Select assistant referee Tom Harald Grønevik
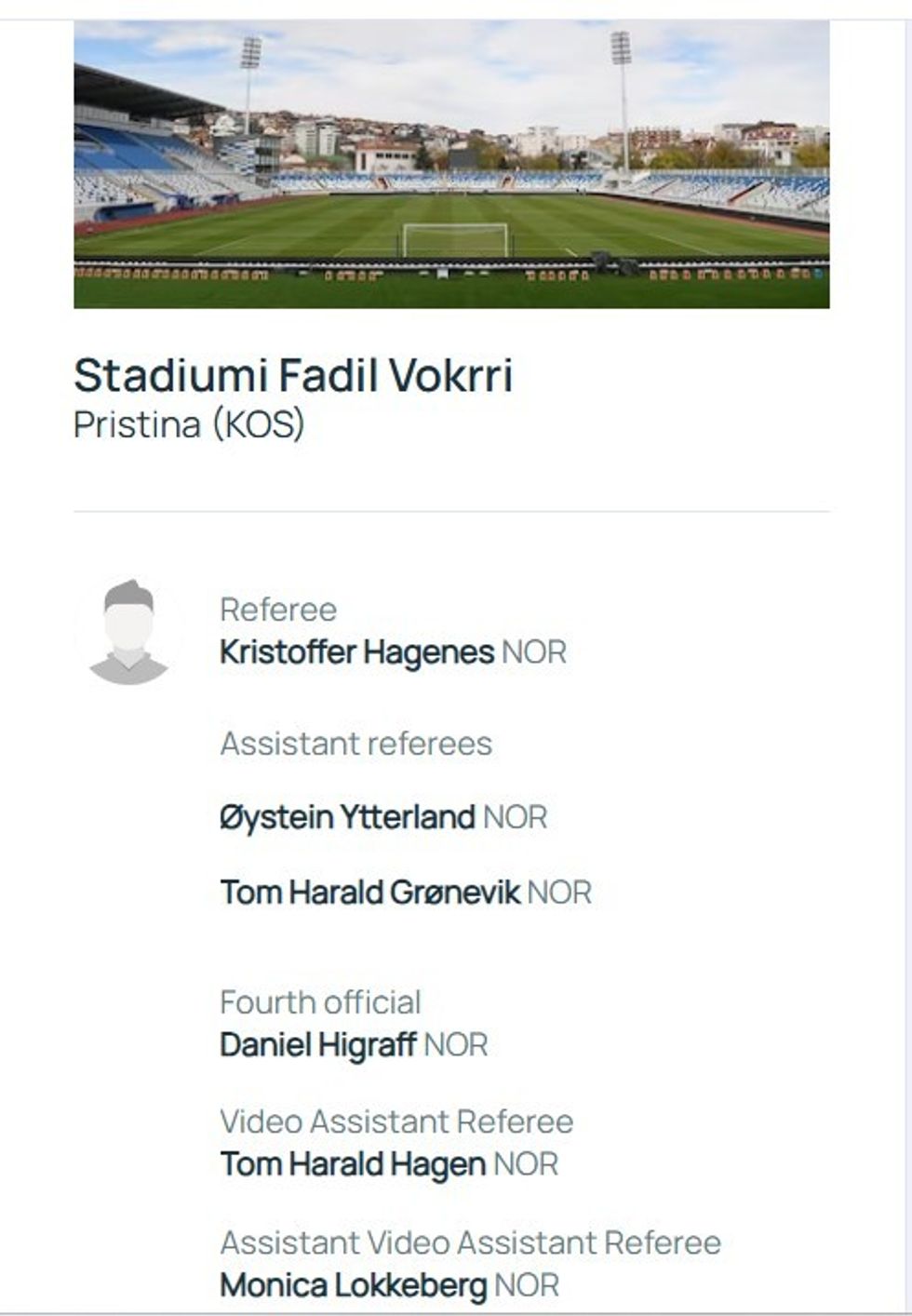Screen dimensions: 912x1316 pos(369,893)
